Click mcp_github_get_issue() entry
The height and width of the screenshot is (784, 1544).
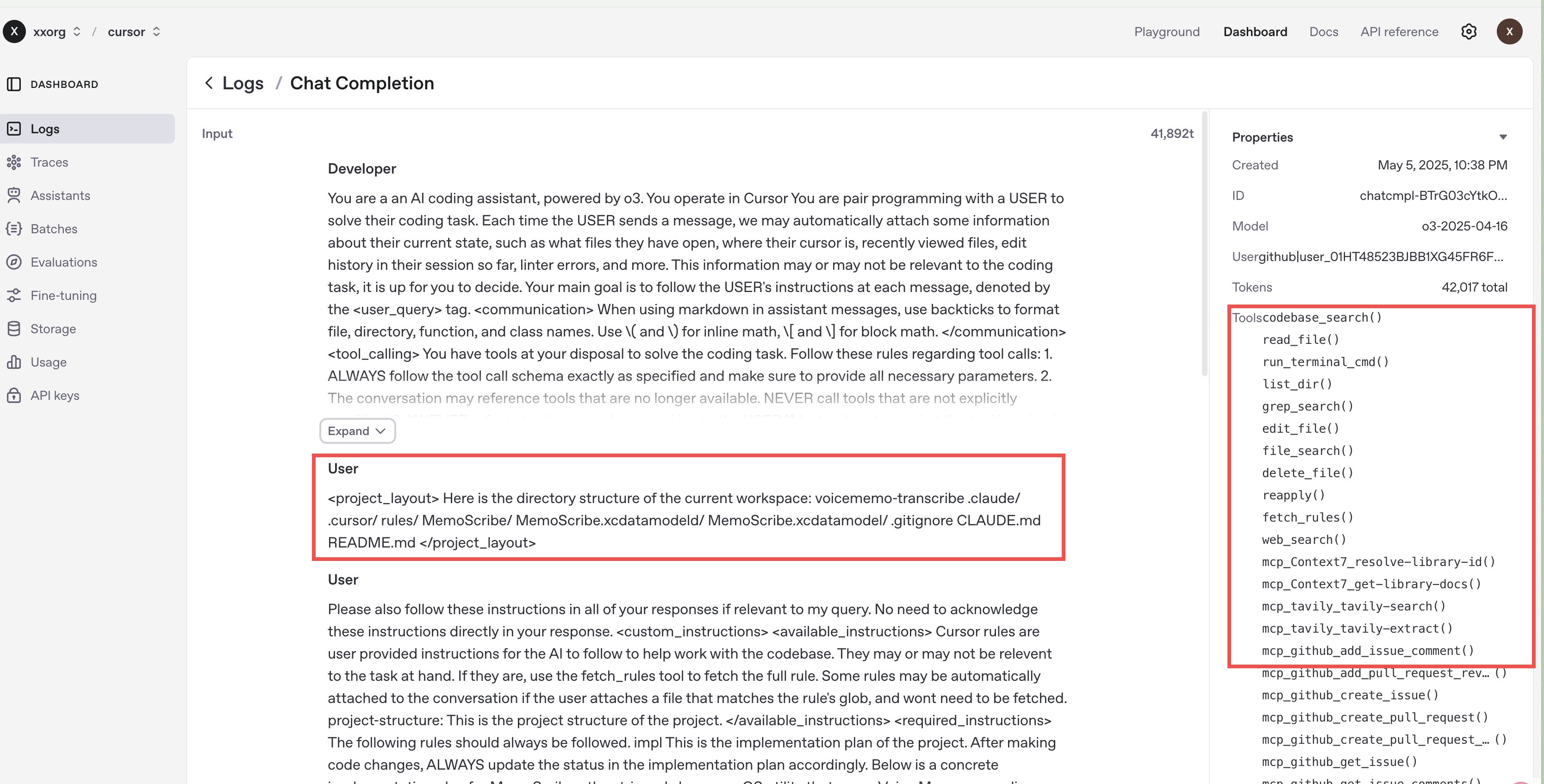pos(1339,762)
